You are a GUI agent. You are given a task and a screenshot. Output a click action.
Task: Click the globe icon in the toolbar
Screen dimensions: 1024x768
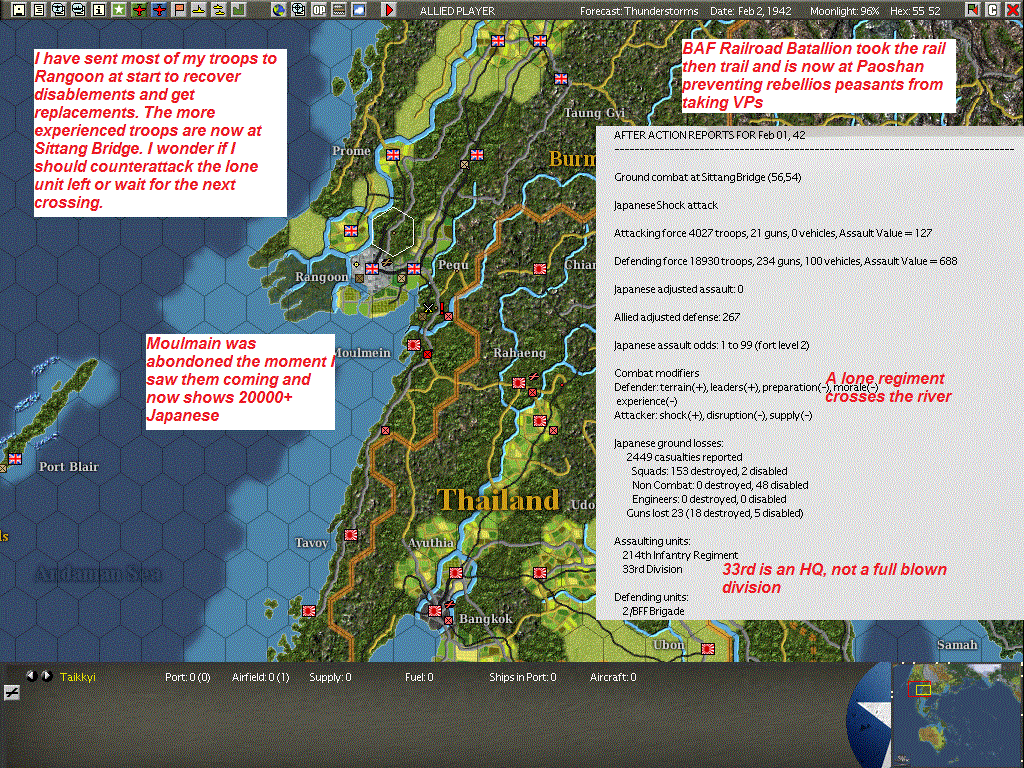[279, 9]
